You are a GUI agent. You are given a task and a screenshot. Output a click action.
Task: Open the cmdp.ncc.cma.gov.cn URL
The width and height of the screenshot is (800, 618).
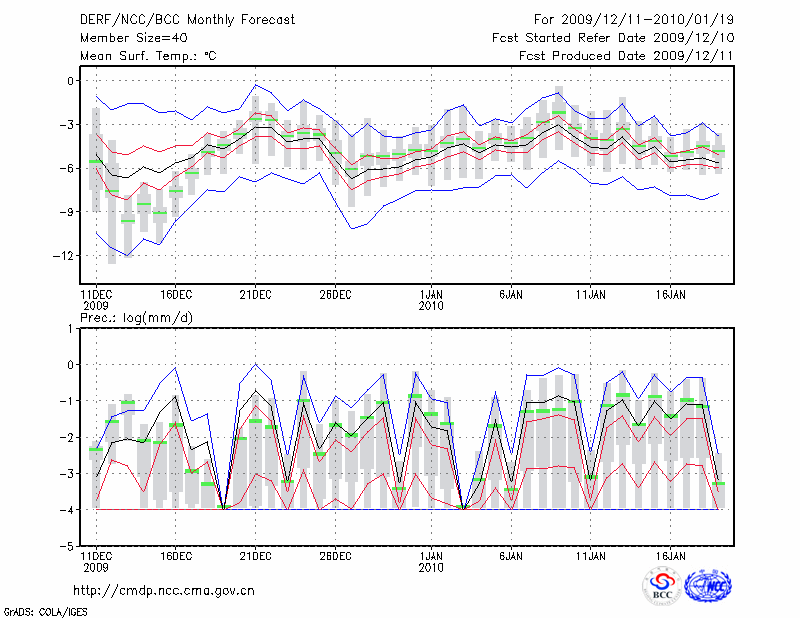164,590
